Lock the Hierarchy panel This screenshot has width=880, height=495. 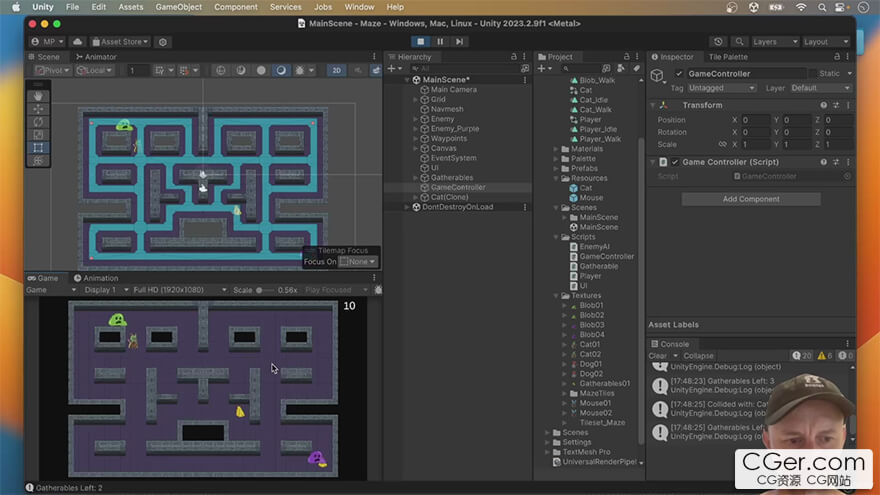(x=514, y=57)
